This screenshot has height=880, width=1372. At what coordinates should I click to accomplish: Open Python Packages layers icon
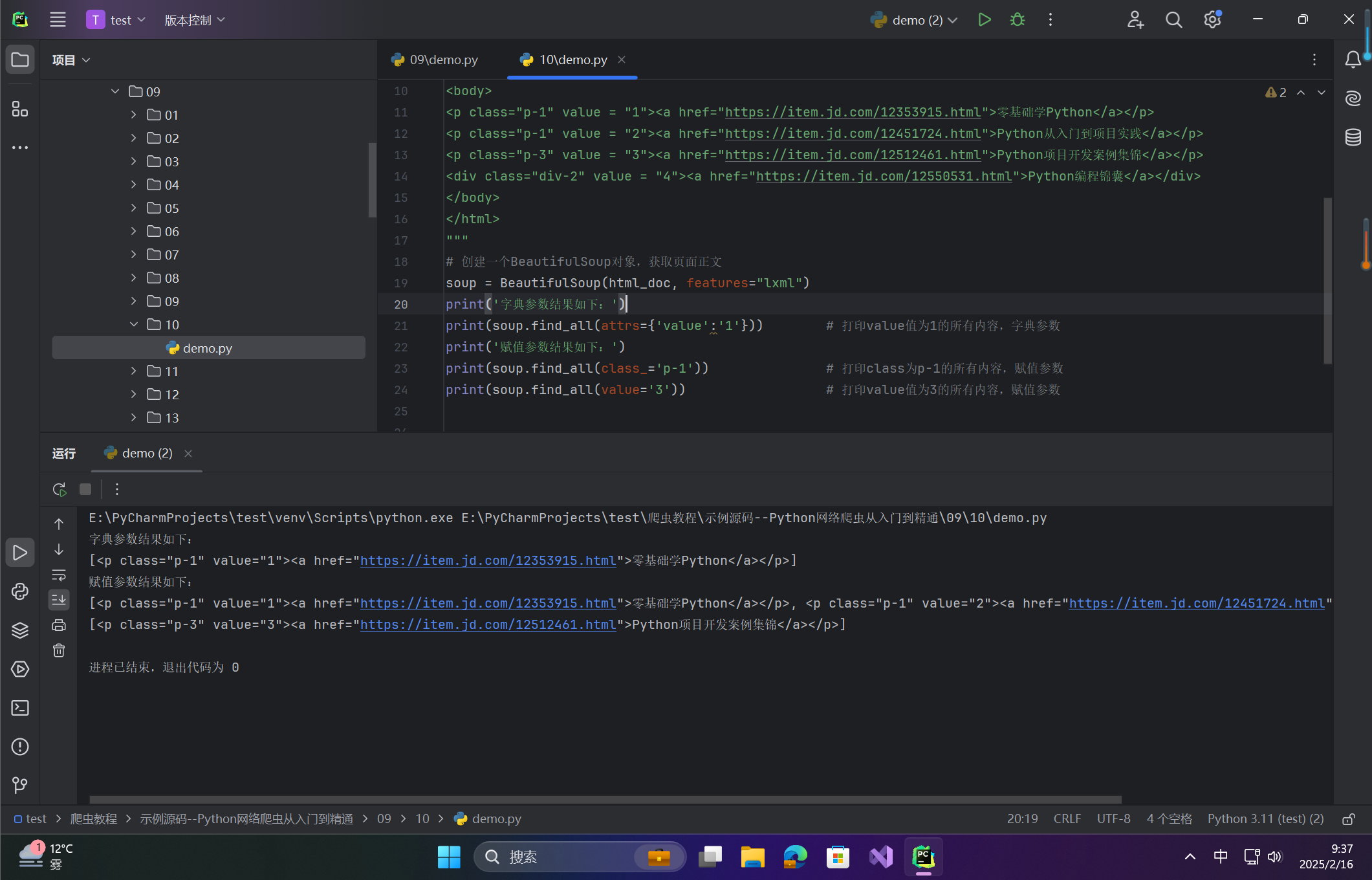tap(20, 630)
